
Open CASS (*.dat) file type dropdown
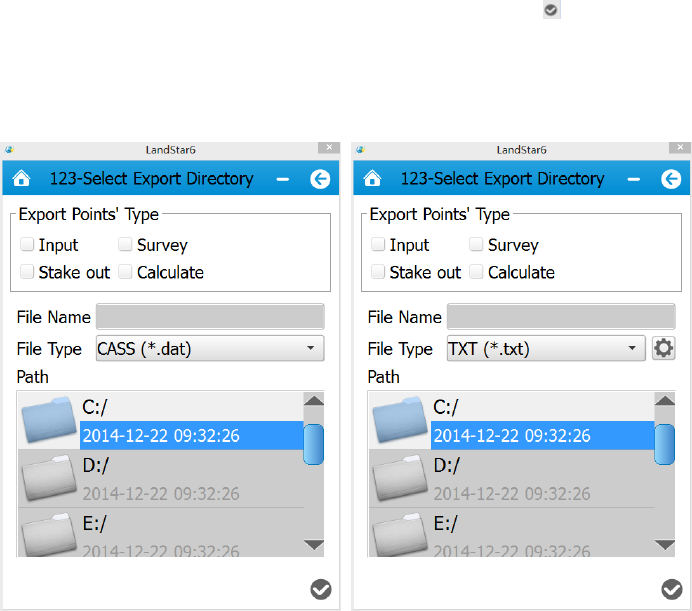pyautogui.click(x=210, y=349)
